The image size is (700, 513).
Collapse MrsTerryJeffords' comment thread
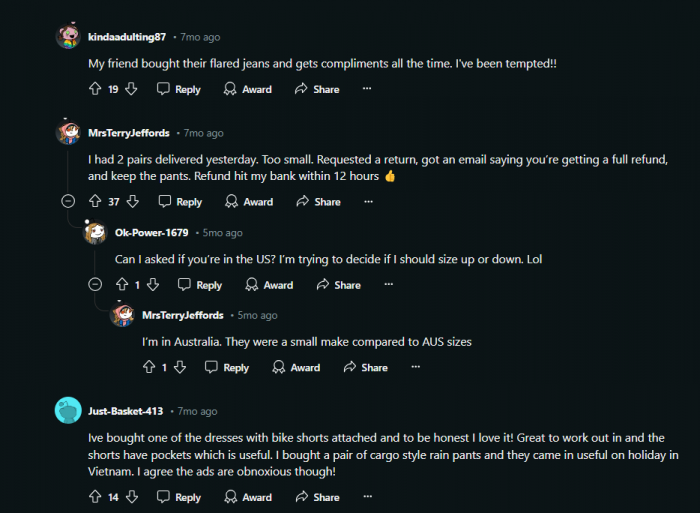68,201
